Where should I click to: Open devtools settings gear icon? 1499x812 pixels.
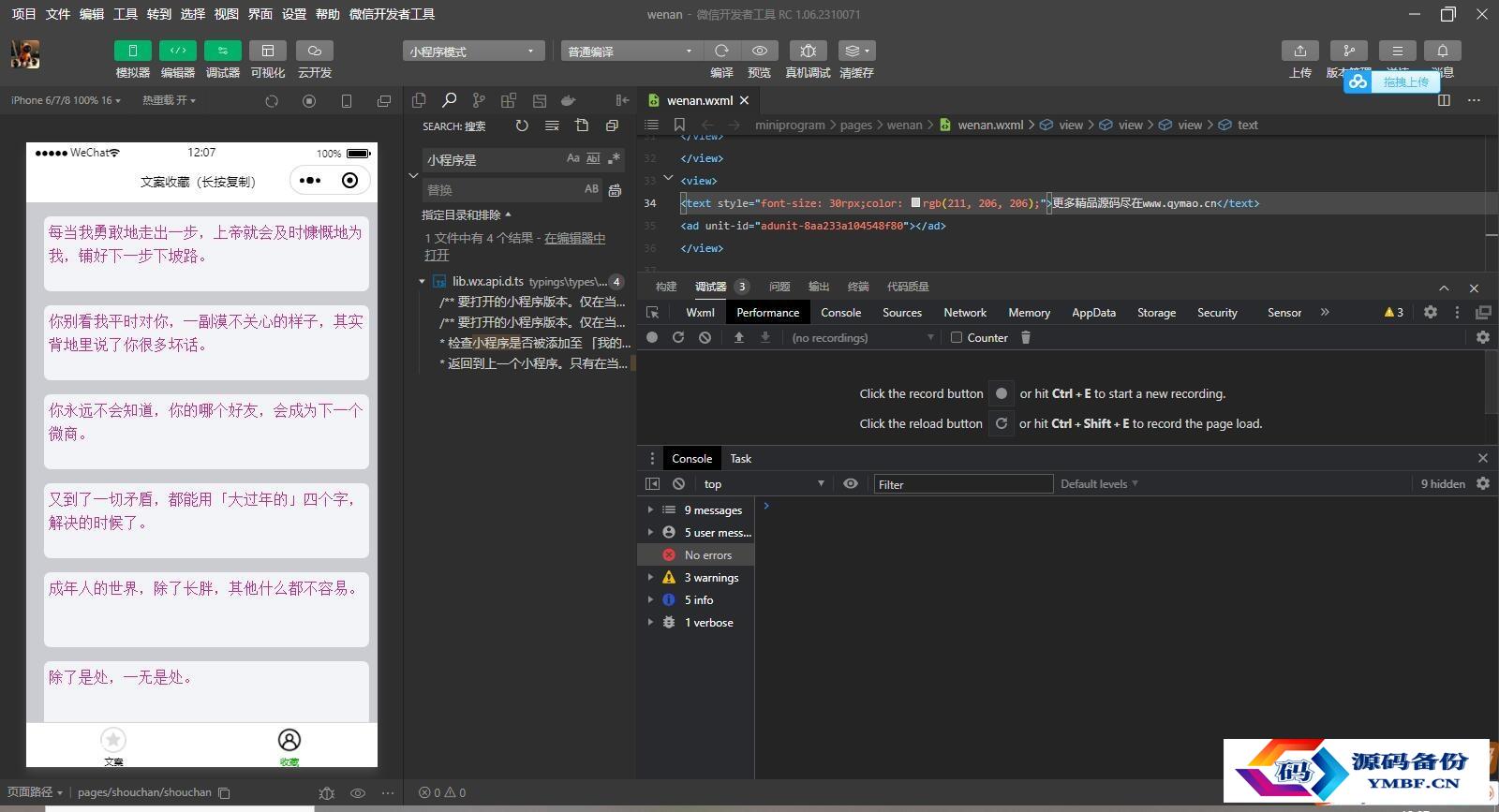click(x=1431, y=312)
